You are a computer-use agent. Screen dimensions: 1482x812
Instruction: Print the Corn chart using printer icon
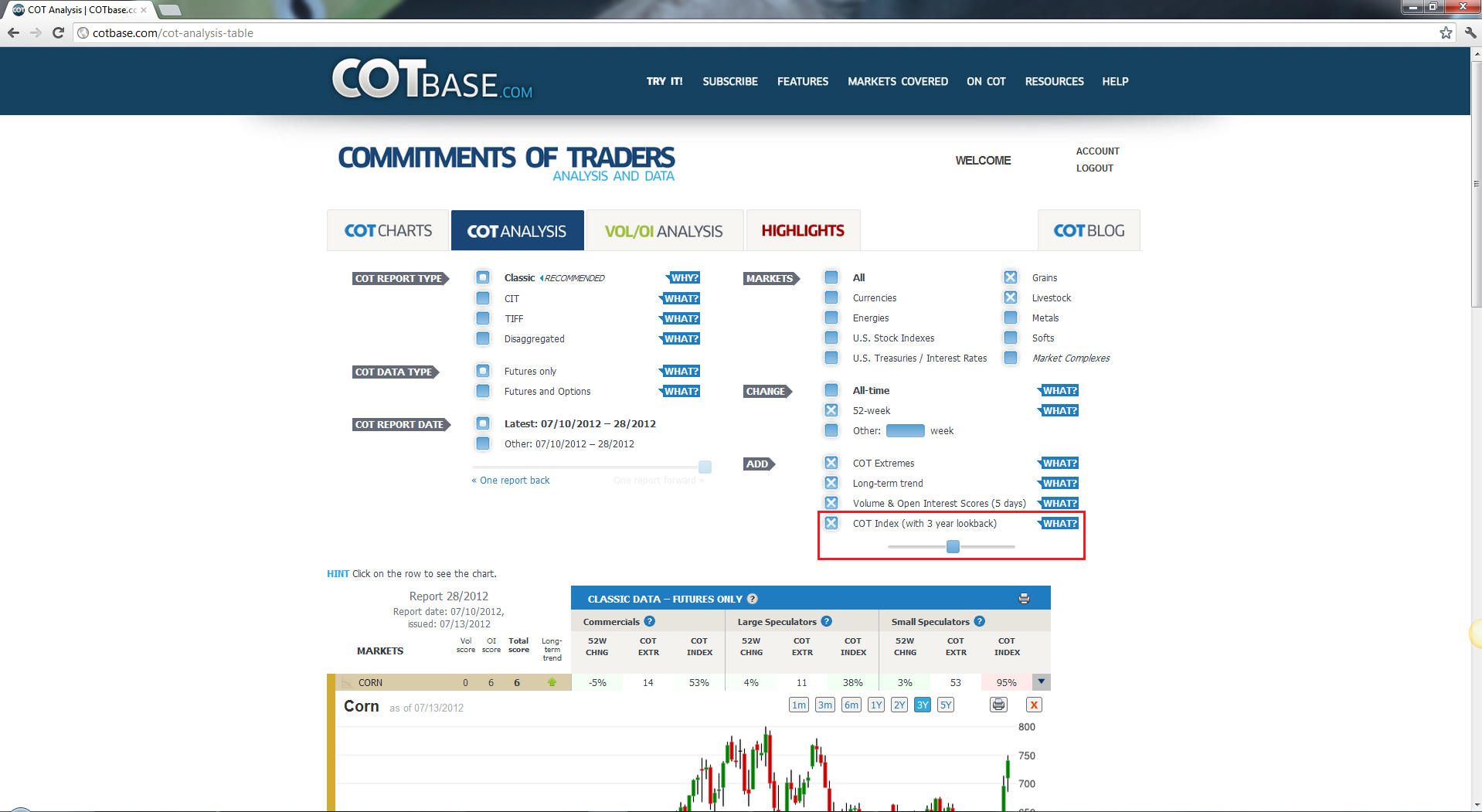coord(999,705)
